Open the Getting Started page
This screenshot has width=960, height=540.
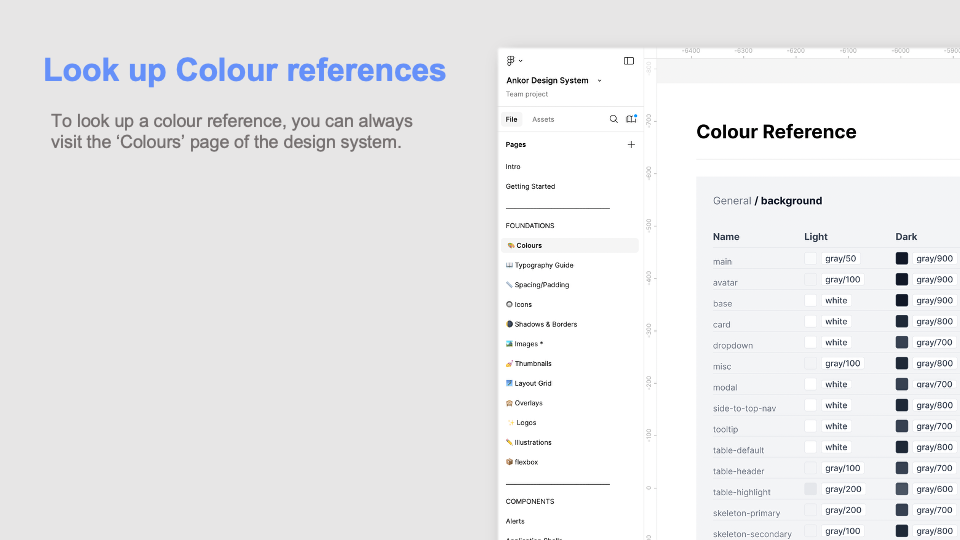point(530,186)
